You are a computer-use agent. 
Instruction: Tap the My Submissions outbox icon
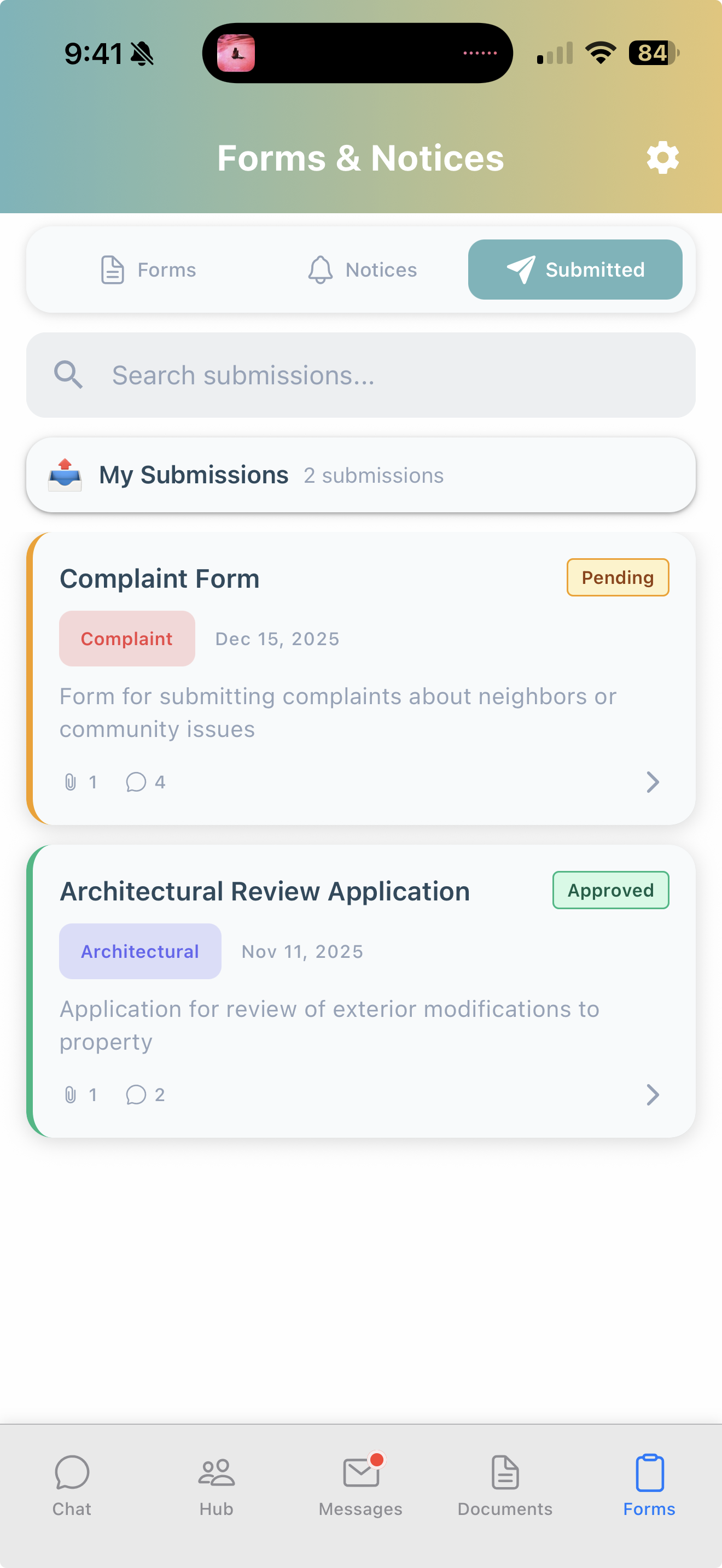(x=65, y=476)
